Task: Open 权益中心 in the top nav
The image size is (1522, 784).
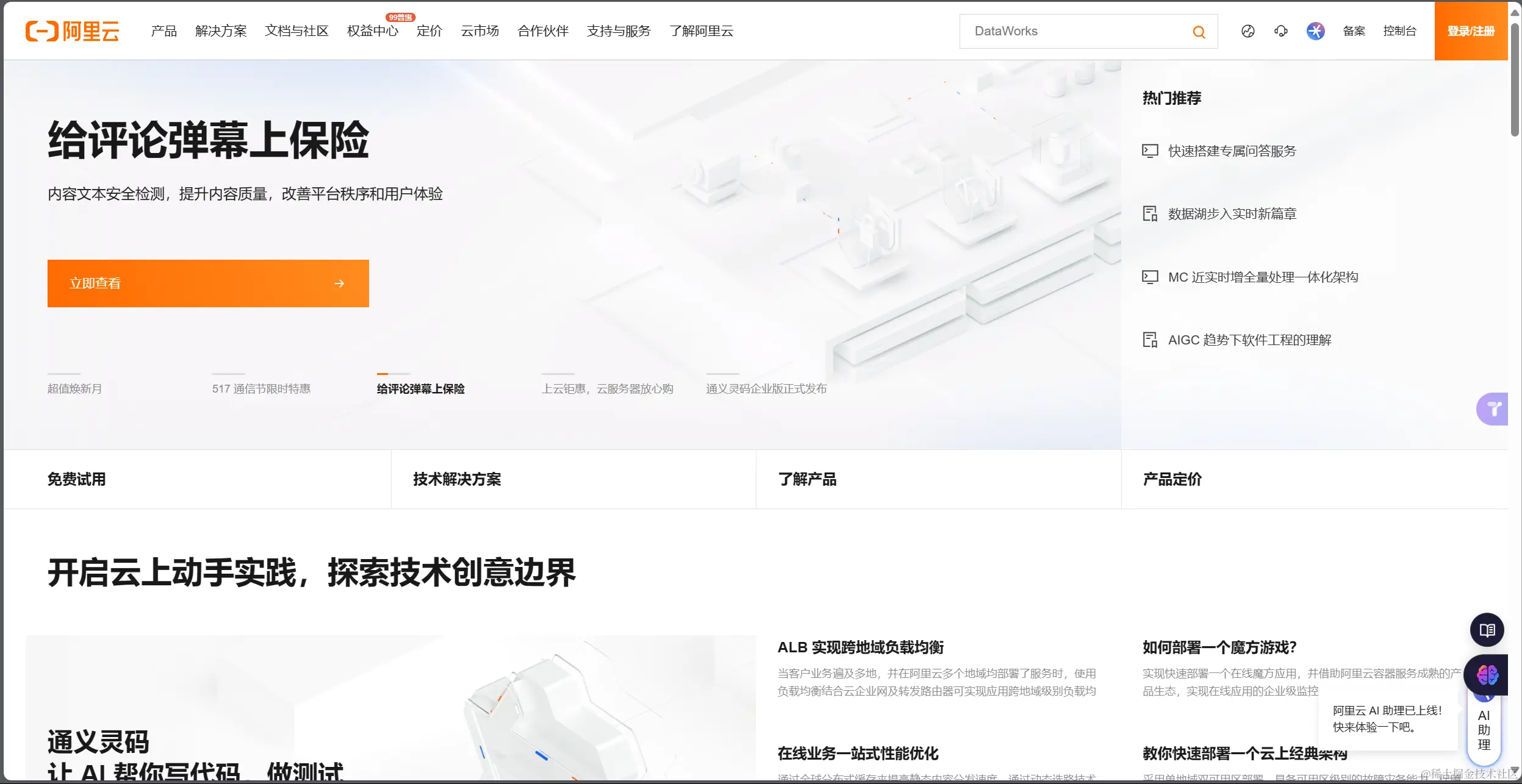Action: coord(372,31)
